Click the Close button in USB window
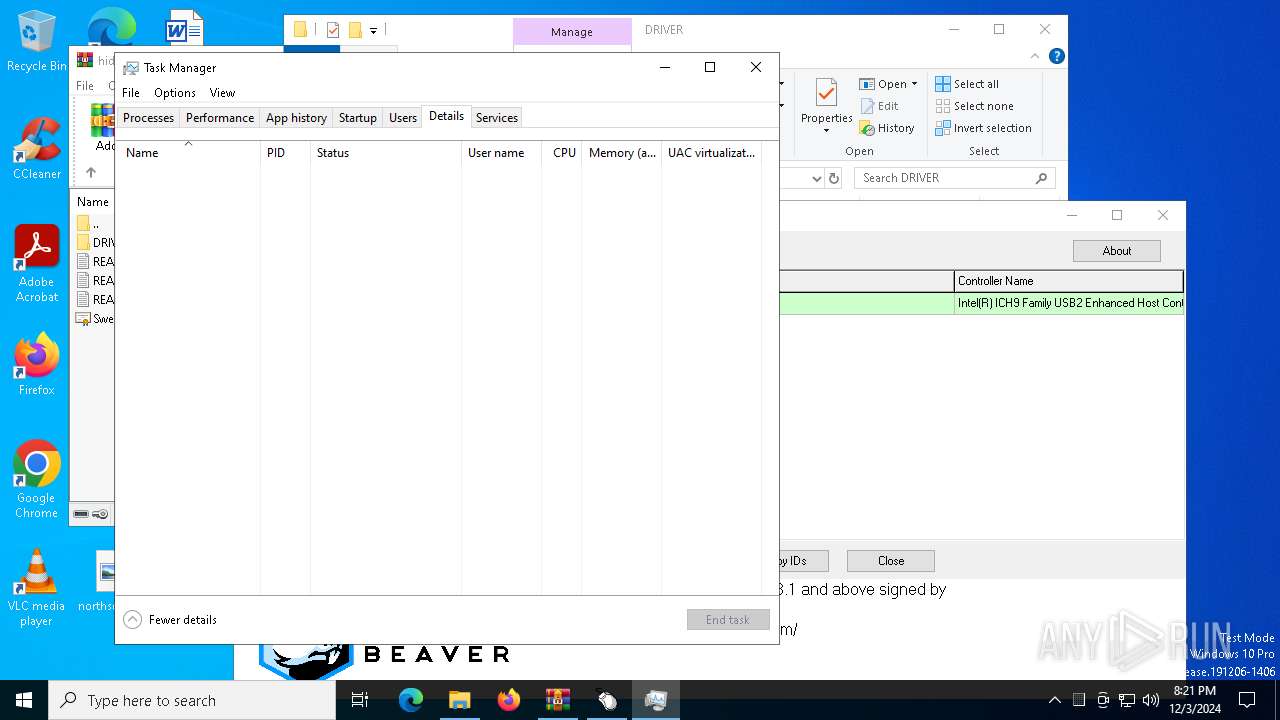Screen dimensions: 1280x720 point(891,561)
